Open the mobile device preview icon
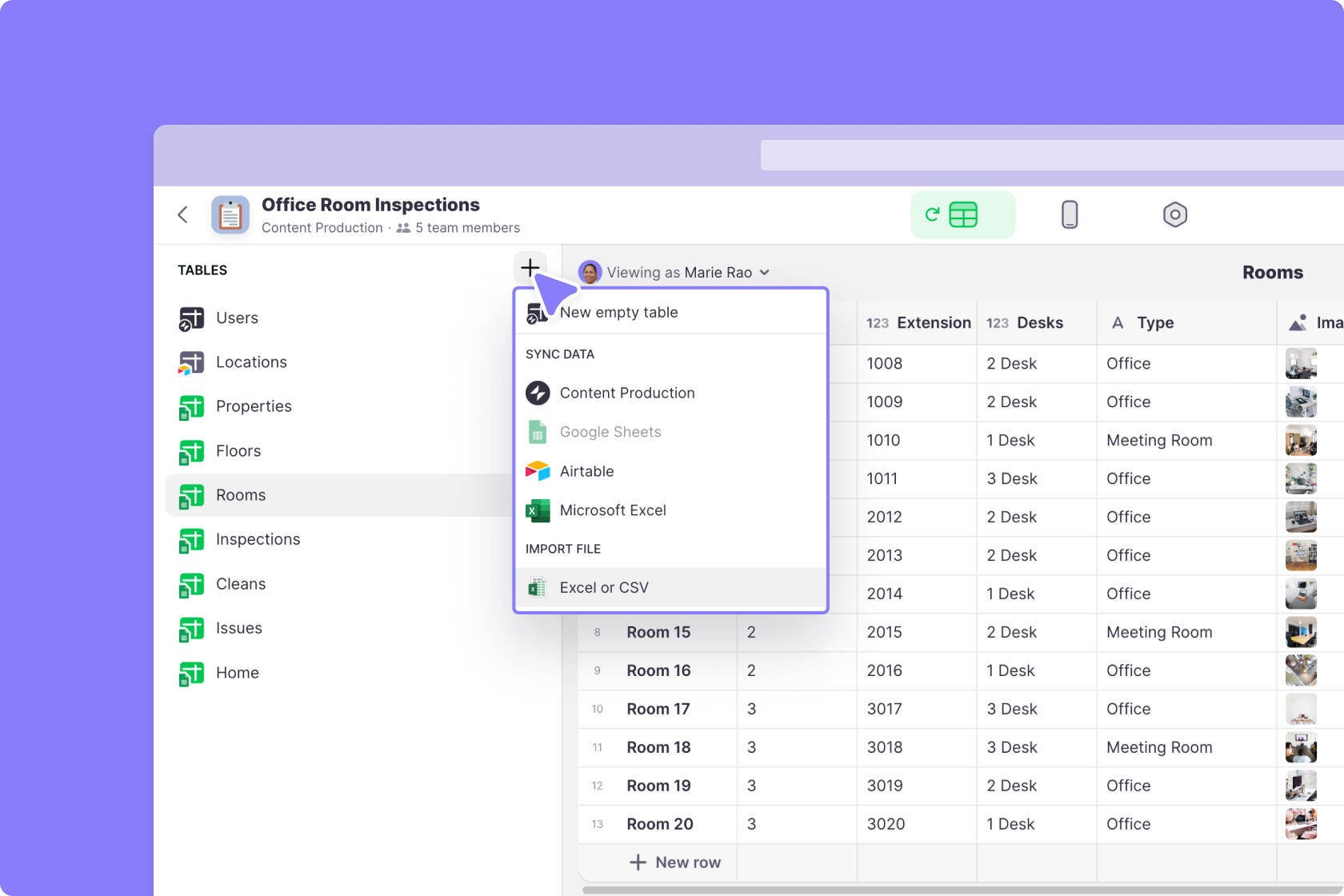 click(x=1070, y=214)
